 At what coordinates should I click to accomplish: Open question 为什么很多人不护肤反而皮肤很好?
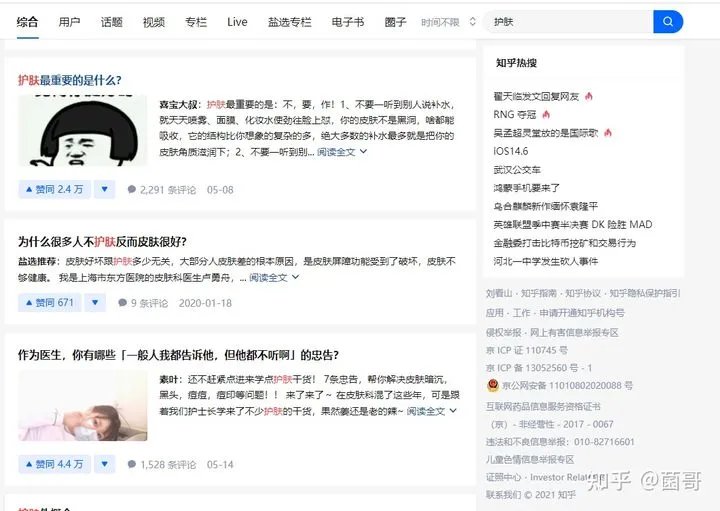point(102,241)
